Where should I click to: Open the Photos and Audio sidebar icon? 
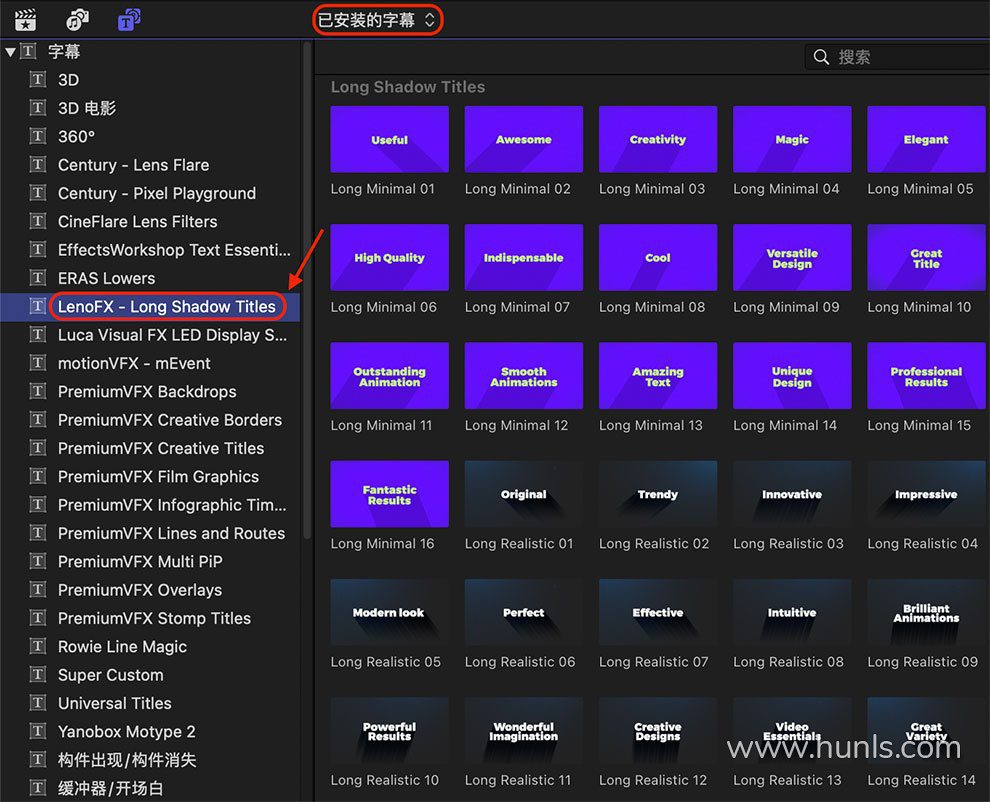(x=77, y=20)
